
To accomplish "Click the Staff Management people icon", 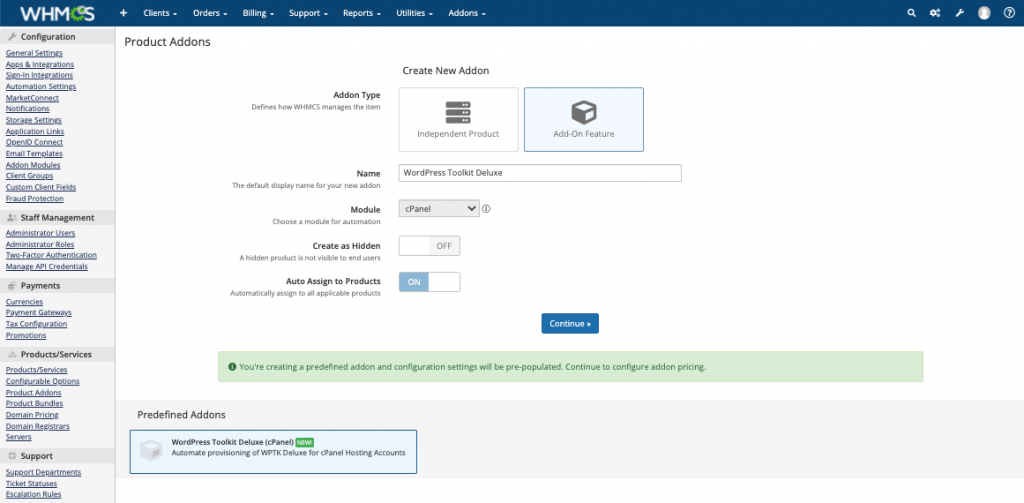I will coord(12,218).
